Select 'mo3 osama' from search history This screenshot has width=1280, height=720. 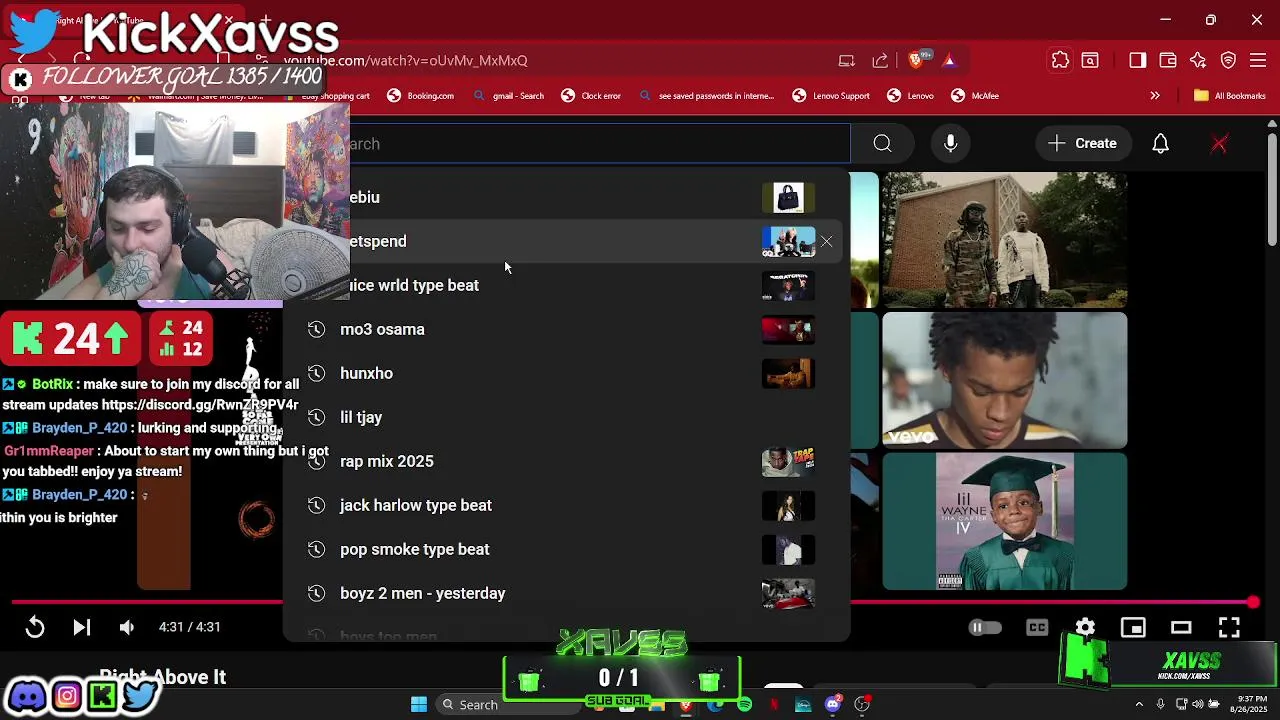(x=566, y=329)
